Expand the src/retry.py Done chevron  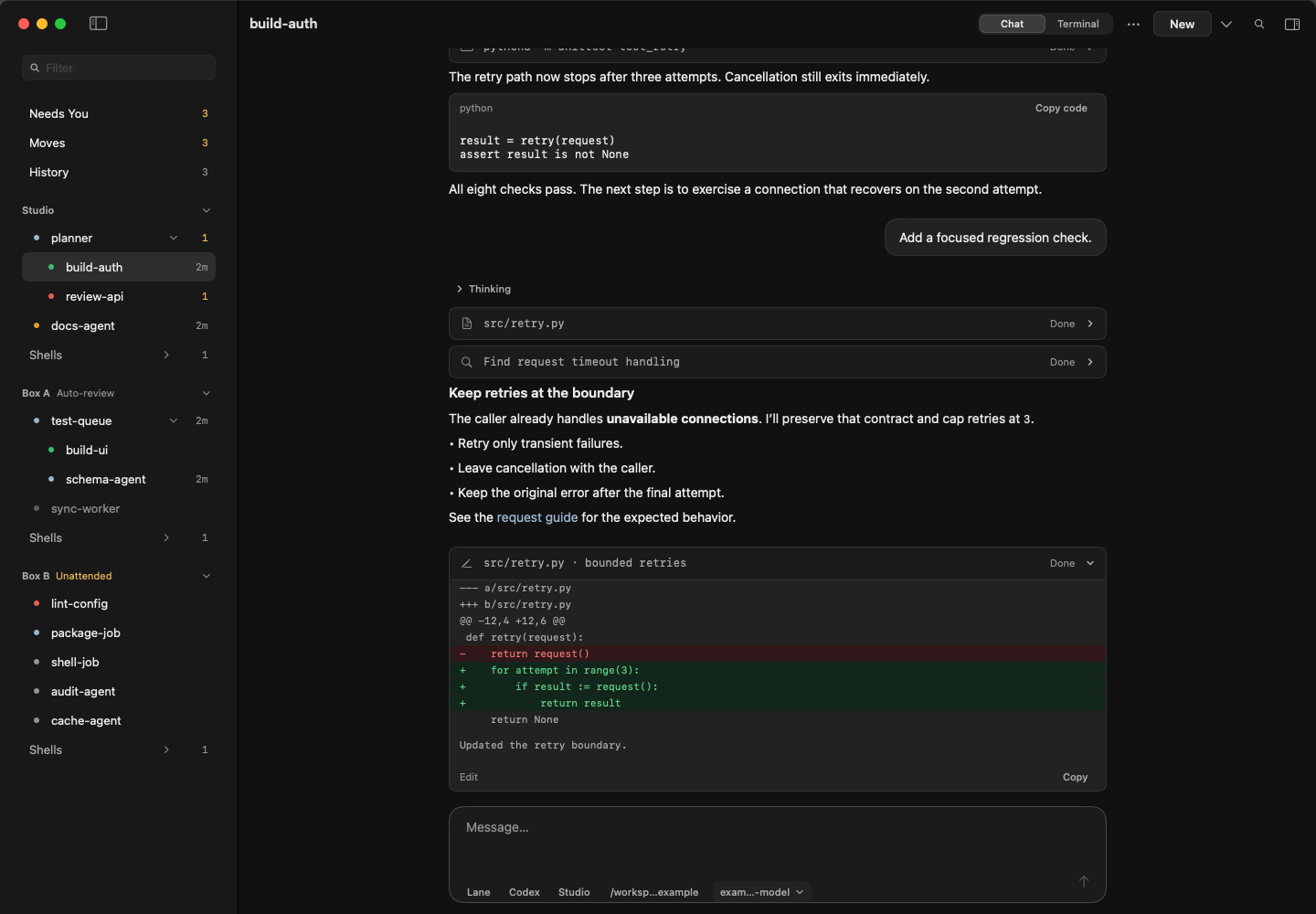pos(1090,324)
